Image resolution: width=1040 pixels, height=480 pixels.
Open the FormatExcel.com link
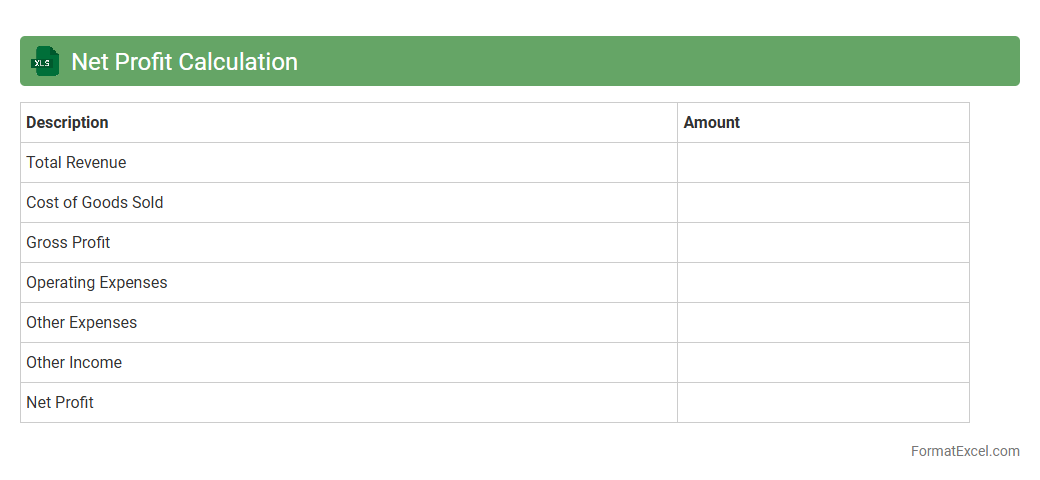[964, 451]
